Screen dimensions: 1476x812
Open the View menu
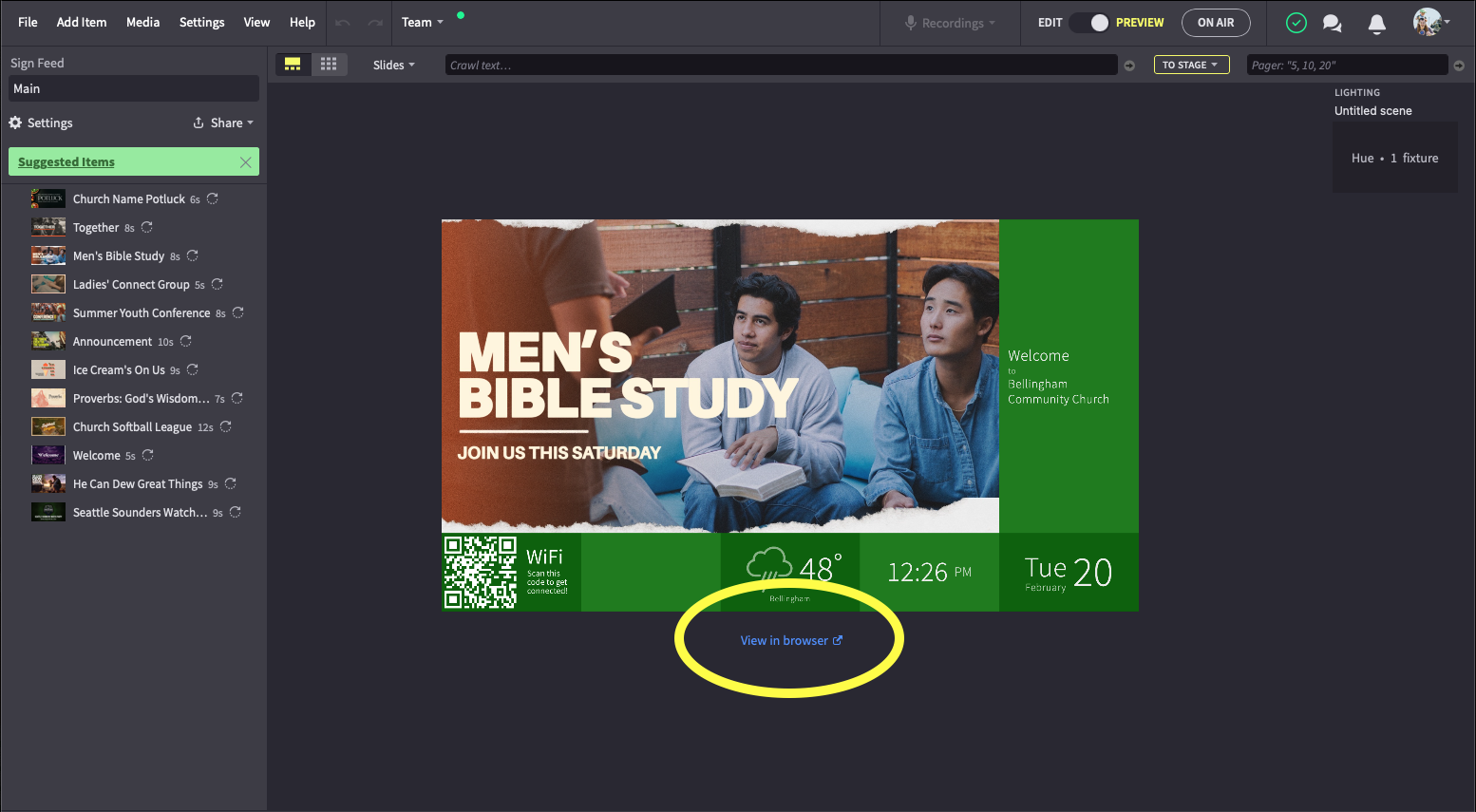point(256,22)
